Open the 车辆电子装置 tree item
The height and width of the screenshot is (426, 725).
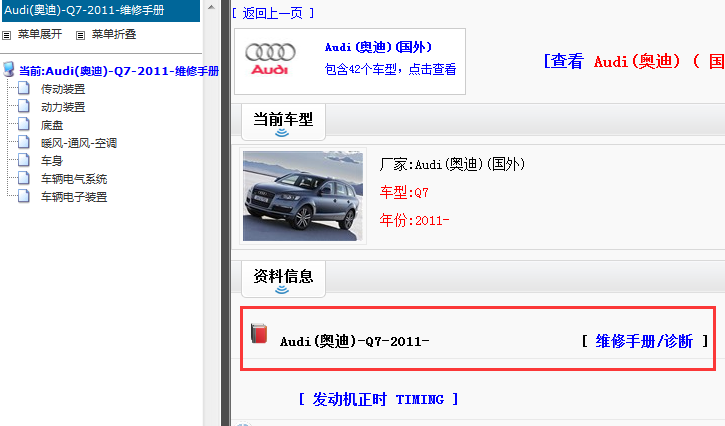click(74, 197)
